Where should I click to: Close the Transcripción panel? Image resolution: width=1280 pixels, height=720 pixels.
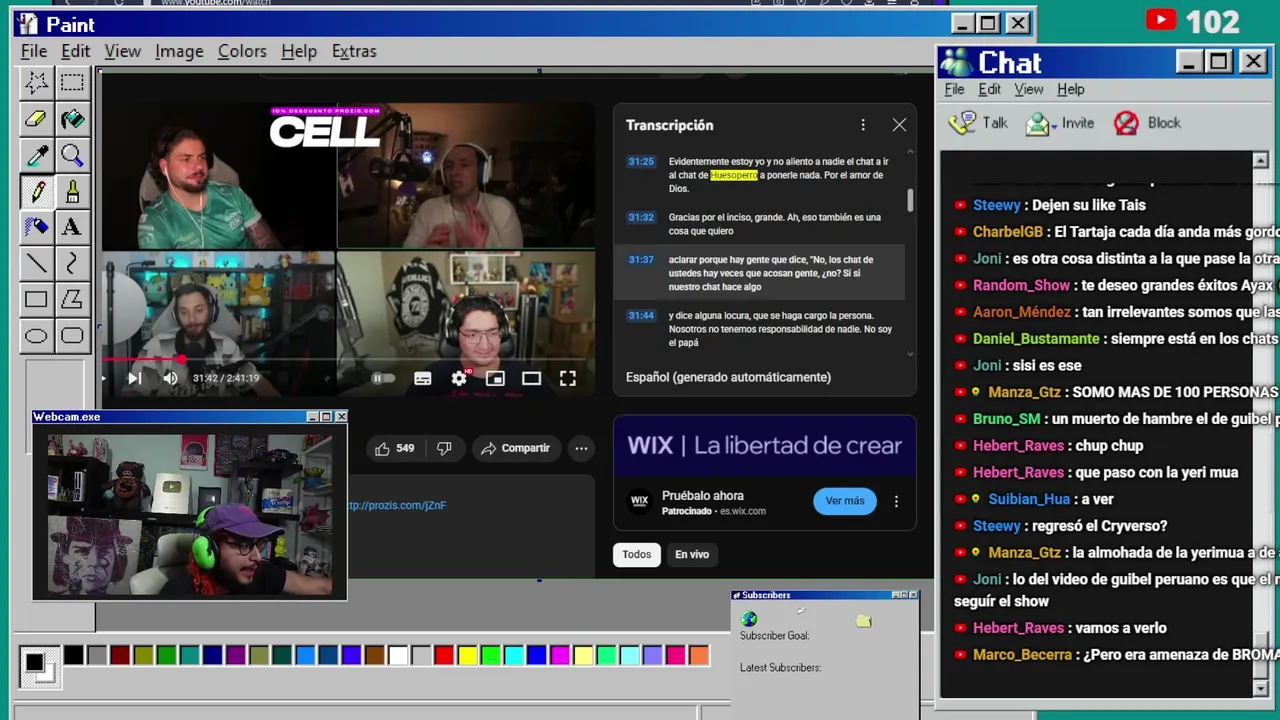(899, 125)
